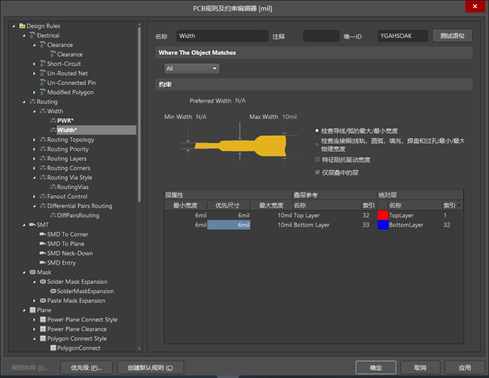
Task: Select Paste Mask Expansion in tree
Action: pos(76,301)
